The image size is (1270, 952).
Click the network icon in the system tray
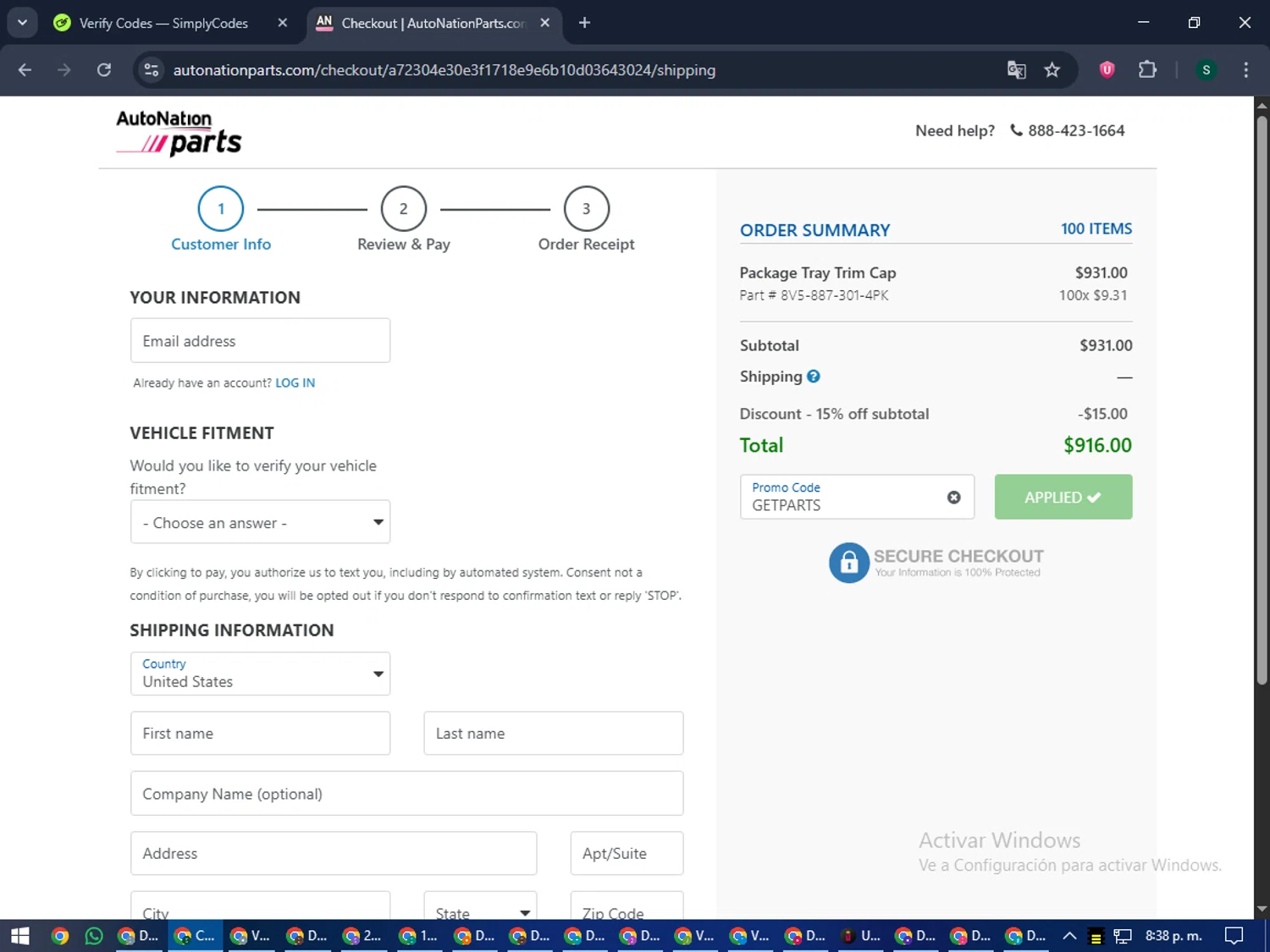(x=1123, y=936)
